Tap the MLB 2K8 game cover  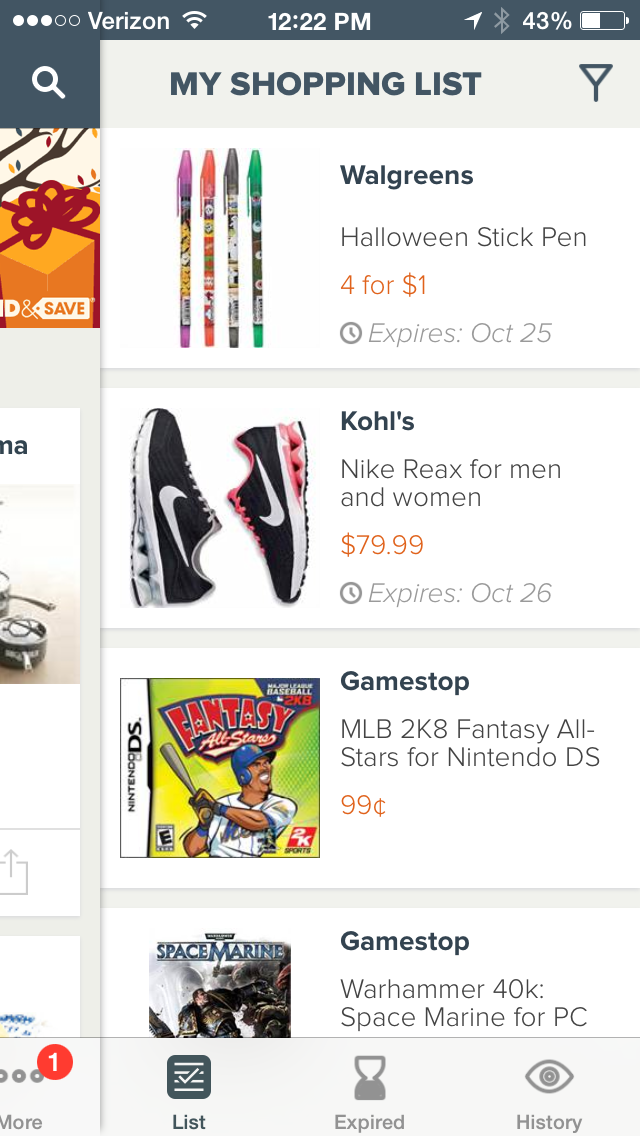tap(219, 767)
